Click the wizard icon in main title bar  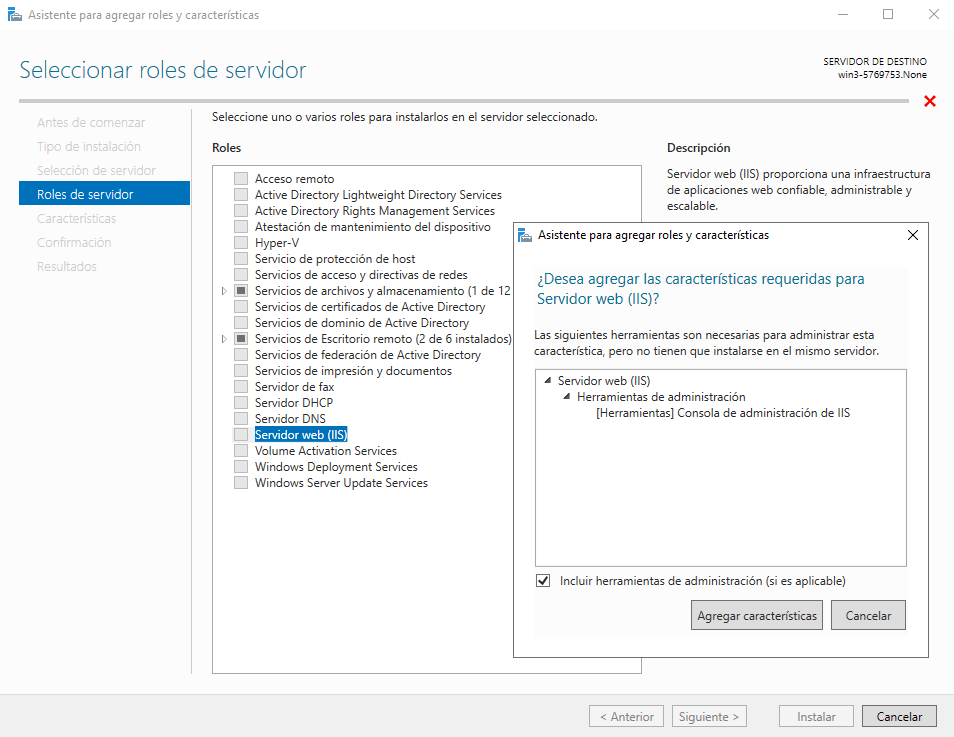point(14,15)
